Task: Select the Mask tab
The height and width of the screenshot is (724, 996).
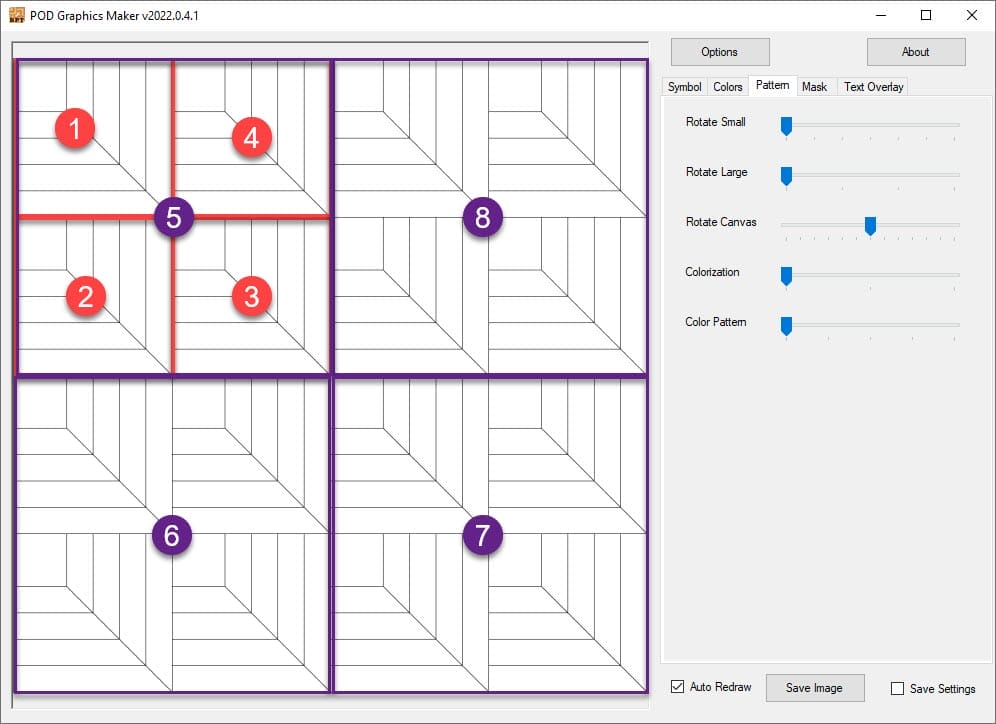Action: click(814, 87)
